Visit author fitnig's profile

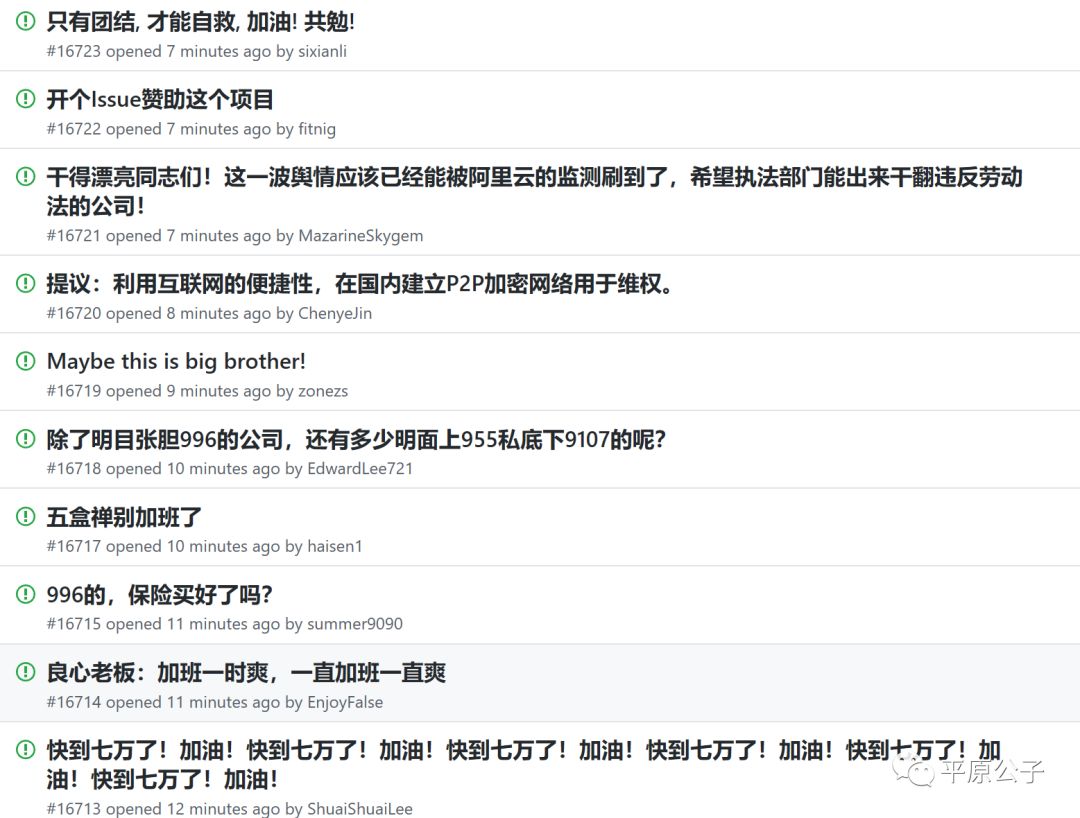pyautogui.click(x=317, y=129)
